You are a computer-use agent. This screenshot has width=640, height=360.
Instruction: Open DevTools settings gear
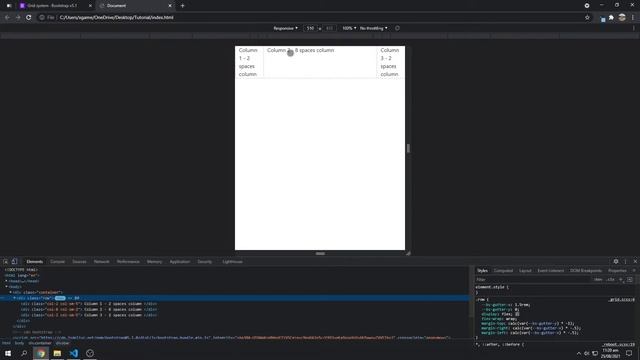point(616,262)
